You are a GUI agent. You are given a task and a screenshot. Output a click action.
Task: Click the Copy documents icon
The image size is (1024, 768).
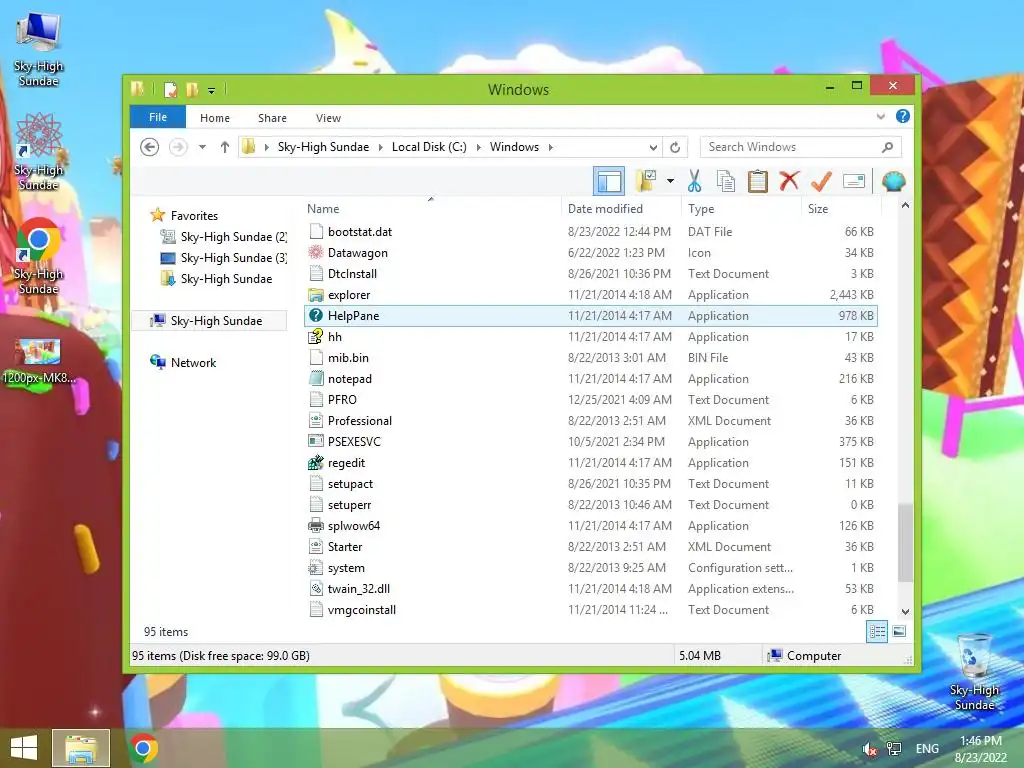(x=726, y=181)
